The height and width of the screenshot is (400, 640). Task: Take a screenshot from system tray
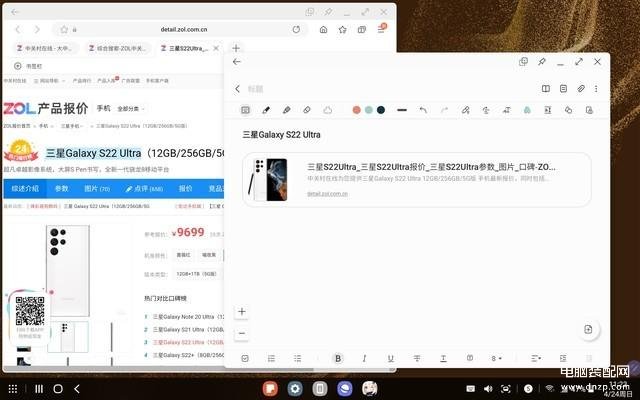click(506, 389)
